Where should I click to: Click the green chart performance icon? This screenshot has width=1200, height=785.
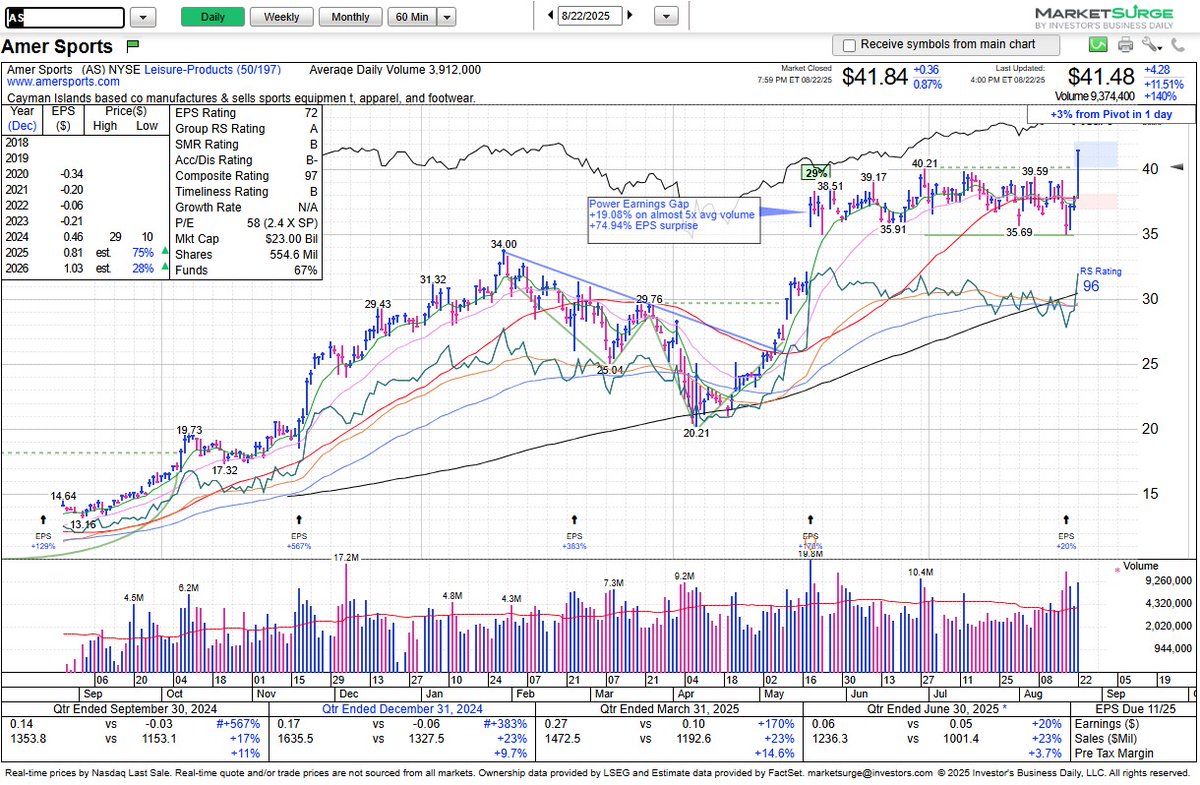pos(1098,44)
